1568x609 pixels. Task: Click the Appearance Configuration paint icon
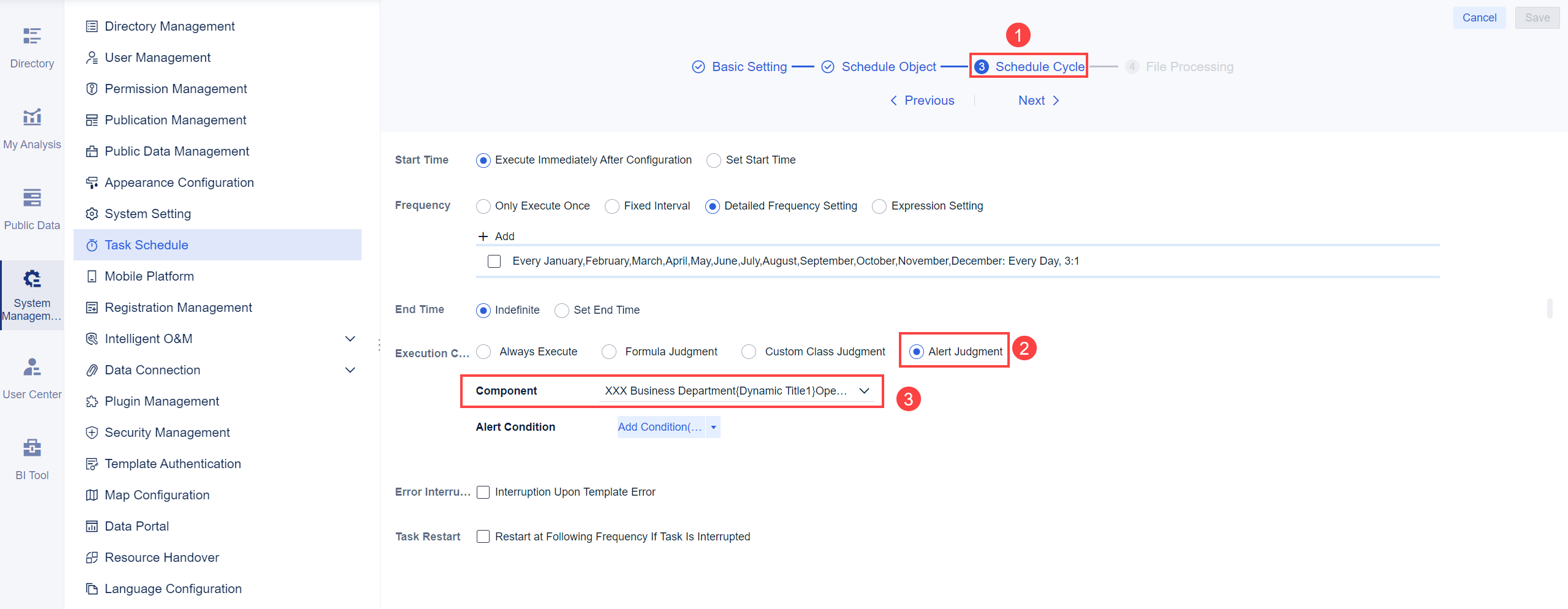[92, 183]
